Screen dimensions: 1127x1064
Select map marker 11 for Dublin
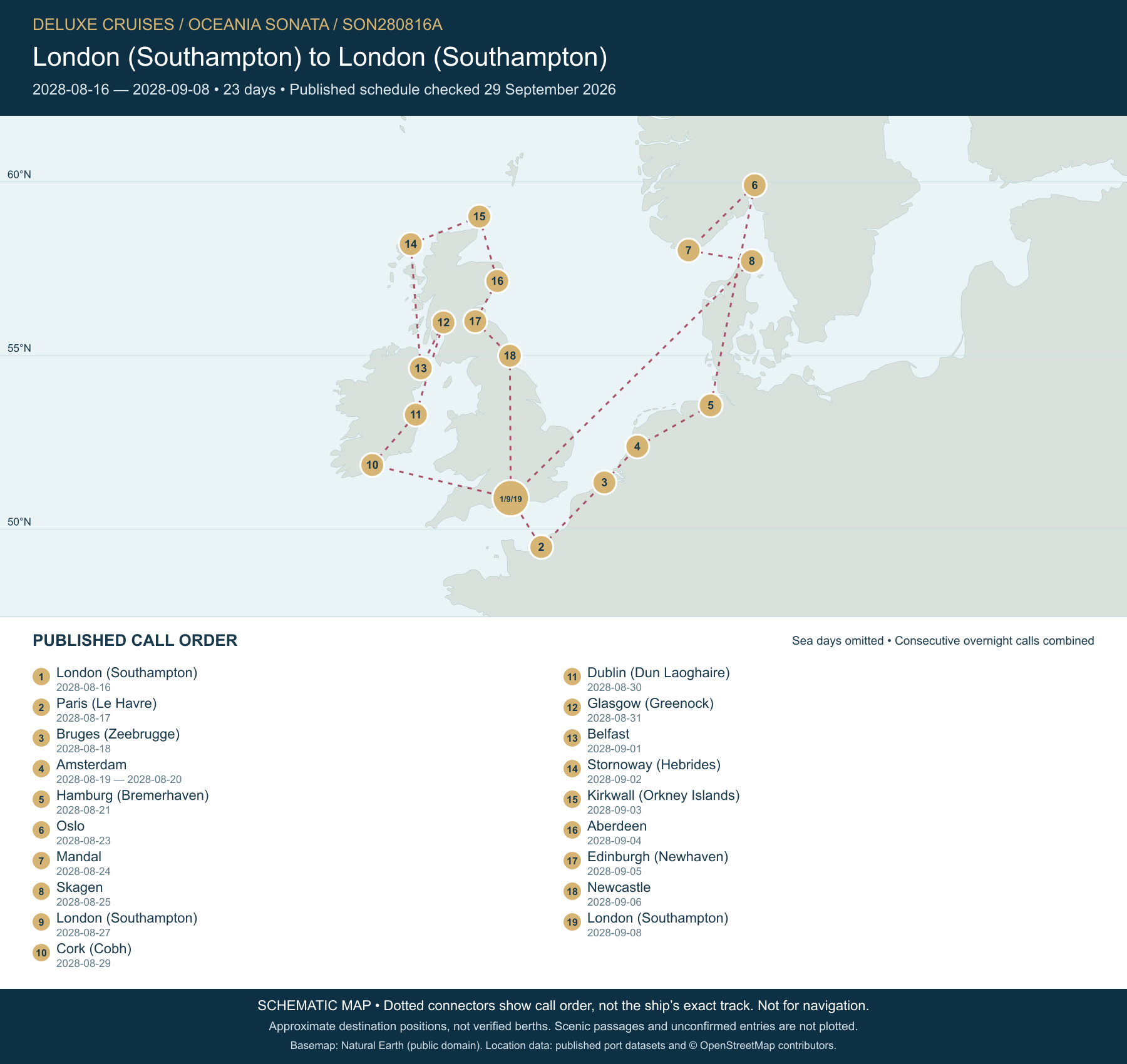tap(416, 414)
